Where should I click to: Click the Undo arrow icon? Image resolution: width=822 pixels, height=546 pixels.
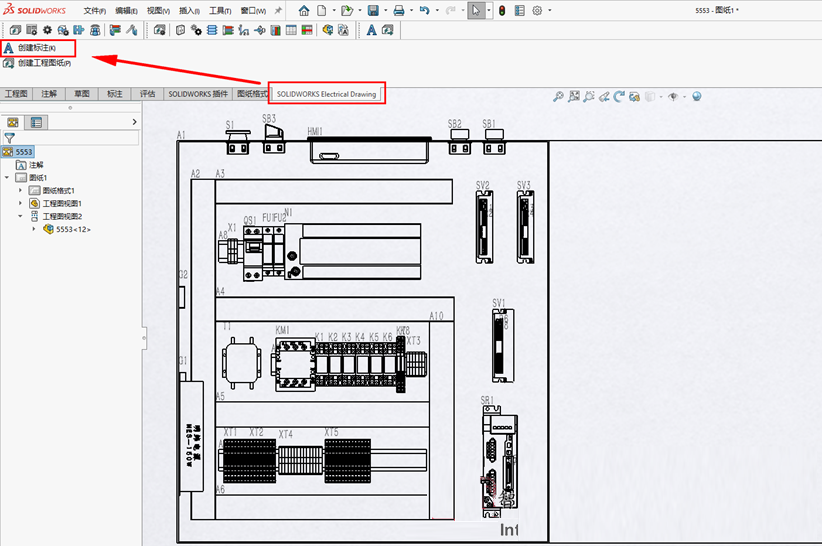tap(424, 10)
